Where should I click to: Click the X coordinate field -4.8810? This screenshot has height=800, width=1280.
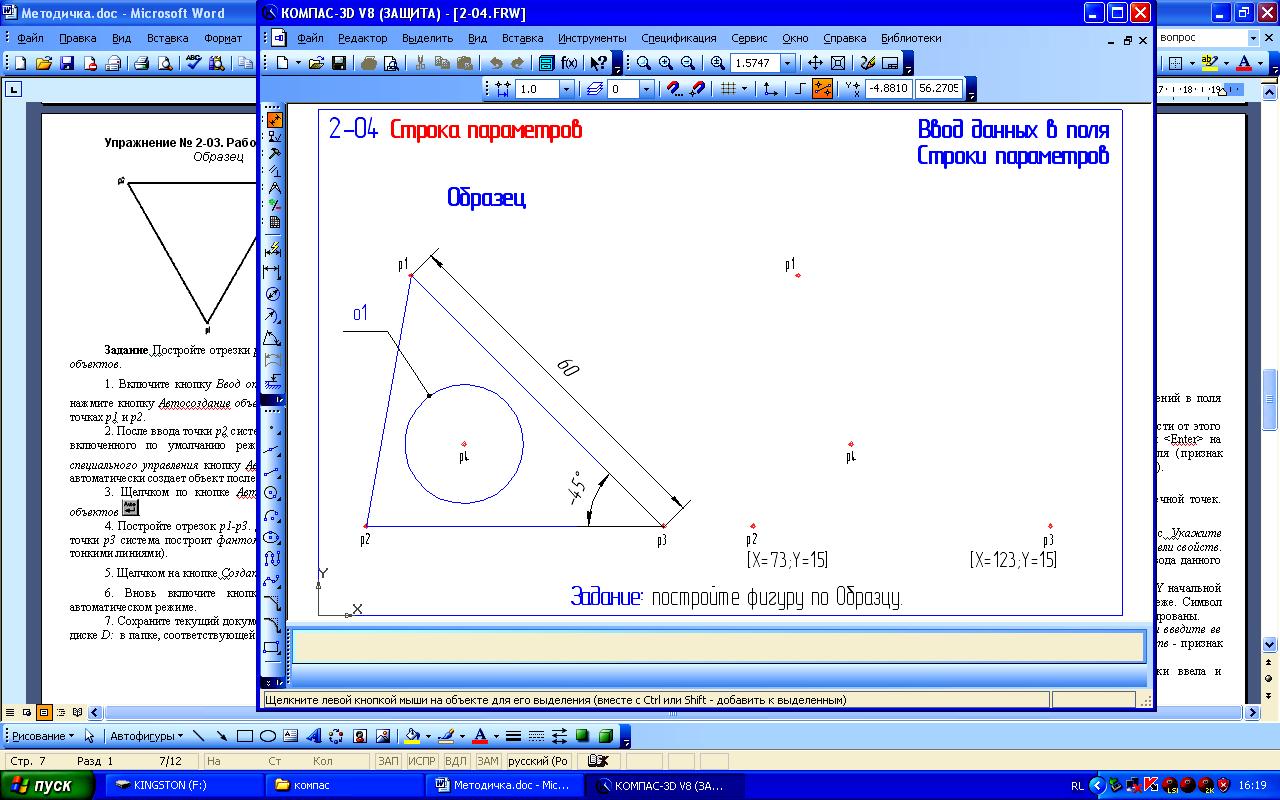887,88
